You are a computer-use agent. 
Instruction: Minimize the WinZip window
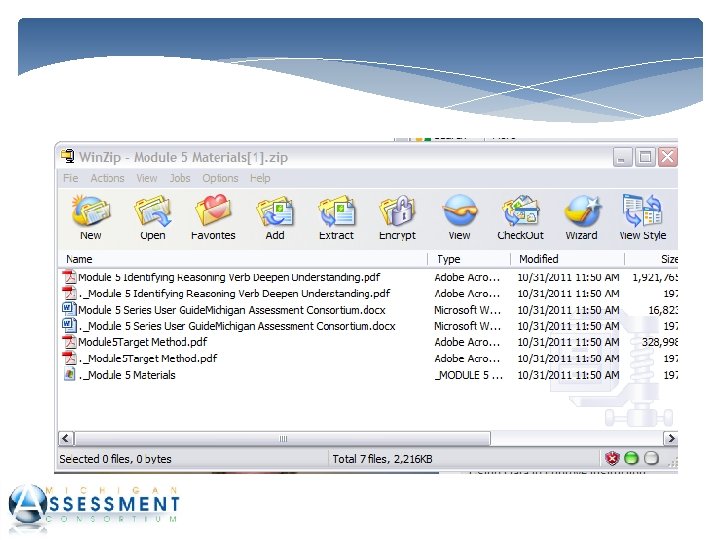pyautogui.click(x=623, y=157)
